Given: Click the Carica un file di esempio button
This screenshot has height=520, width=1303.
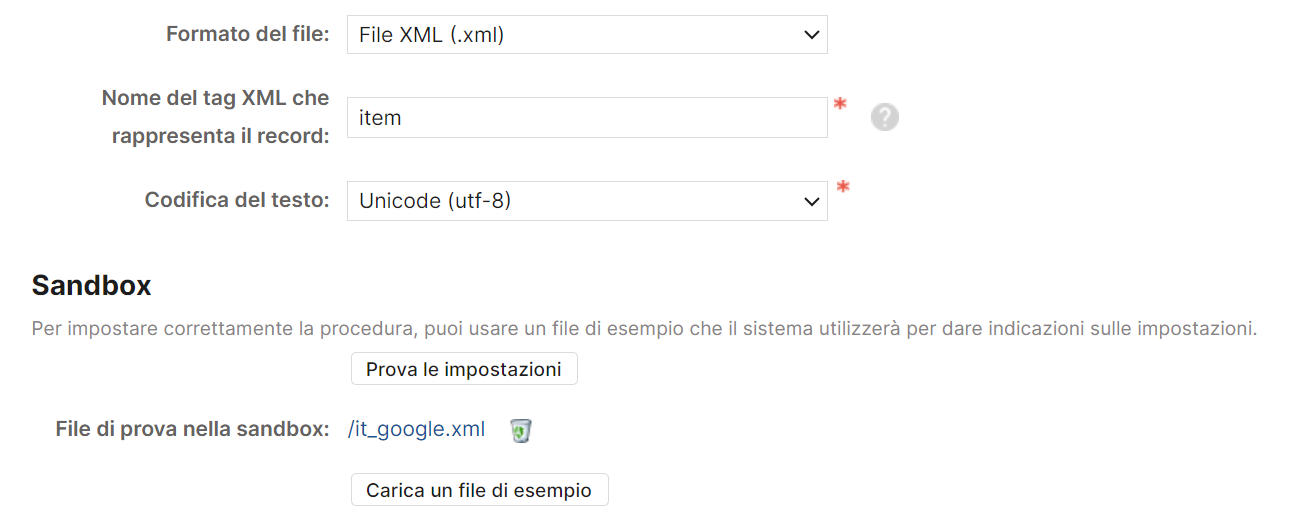Looking at the screenshot, I should click(x=479, y=490).
